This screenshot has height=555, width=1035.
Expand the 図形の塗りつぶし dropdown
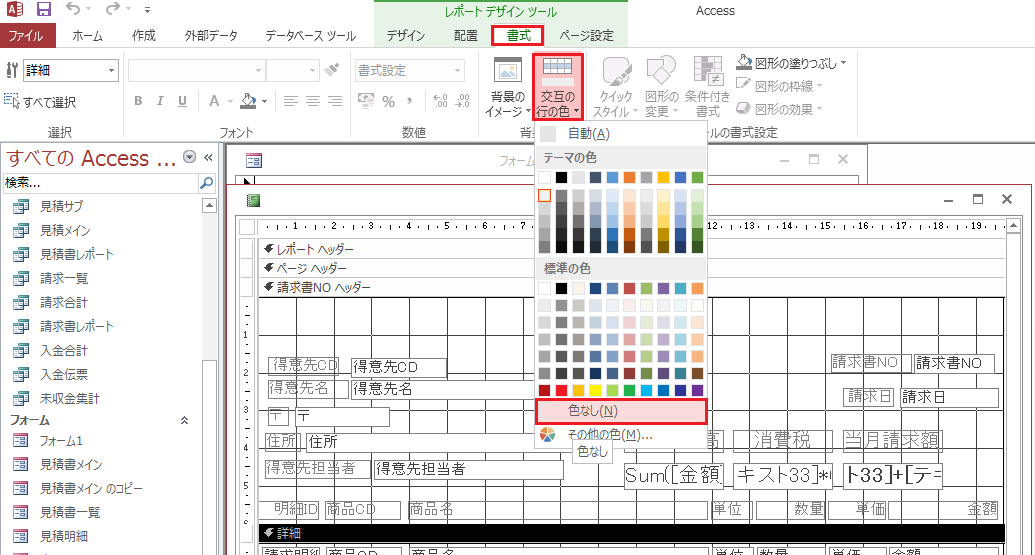pyautogui.click(x=843, y=63)
